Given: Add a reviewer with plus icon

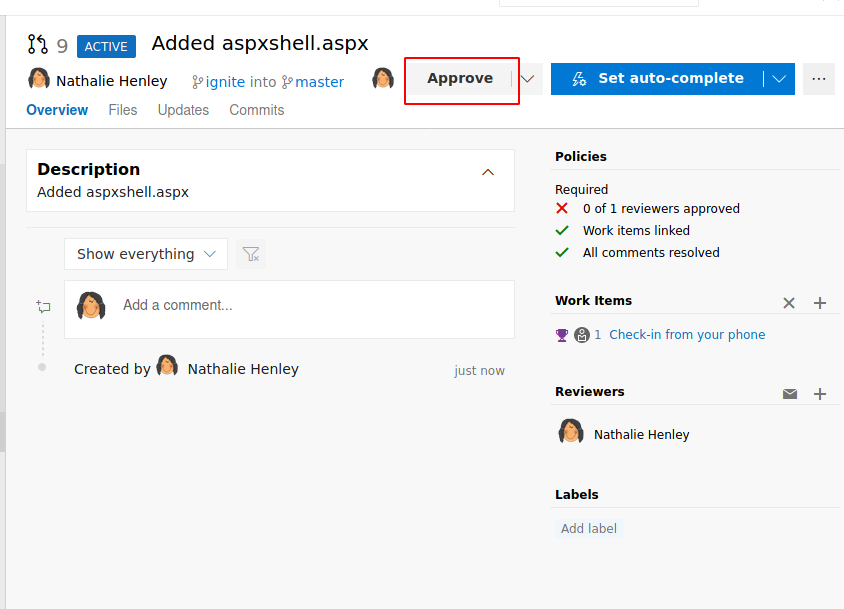Looking at the screenshot, I should (820, 394).
